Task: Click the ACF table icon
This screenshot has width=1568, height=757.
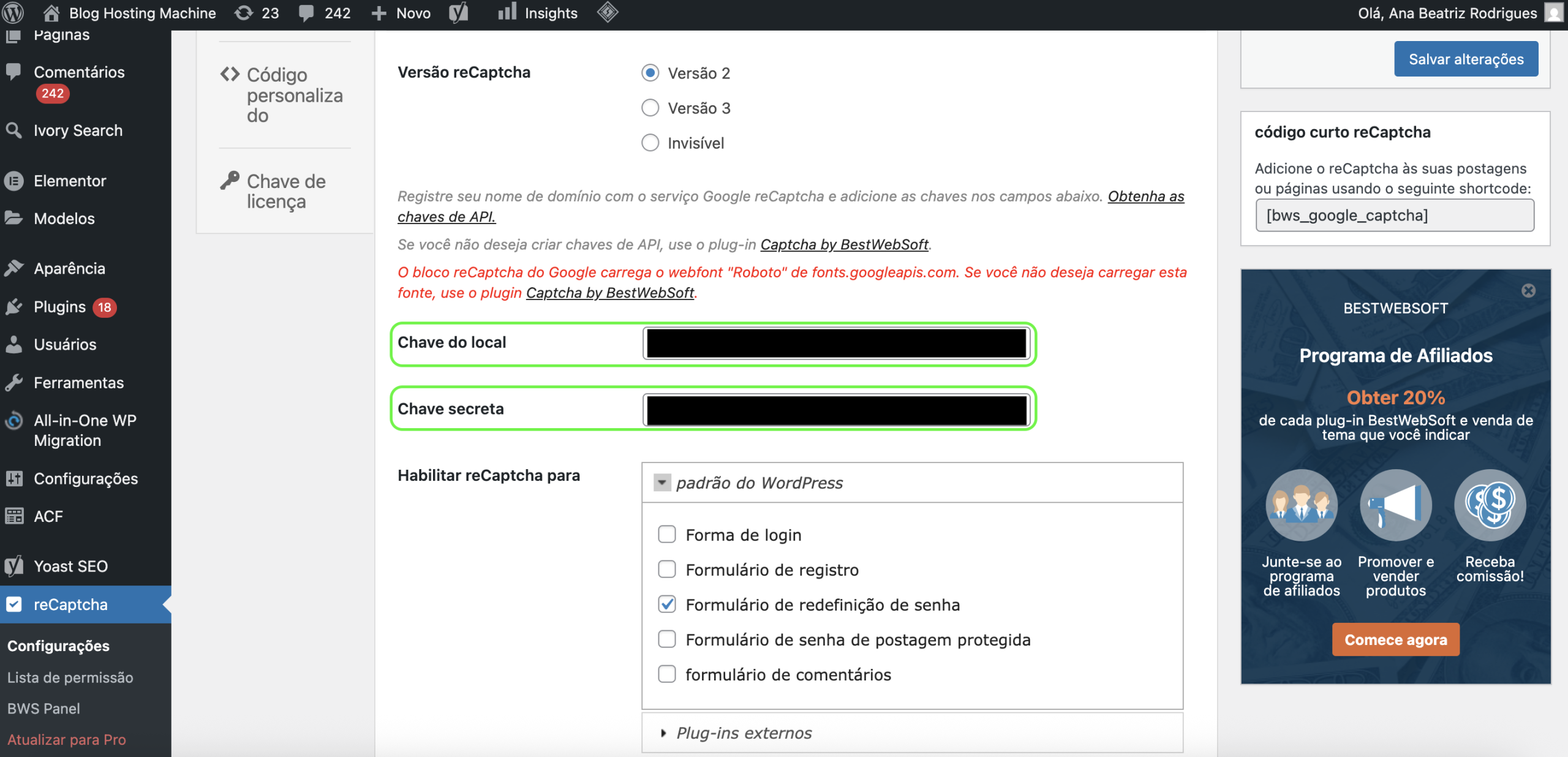Action: (13, 516)
